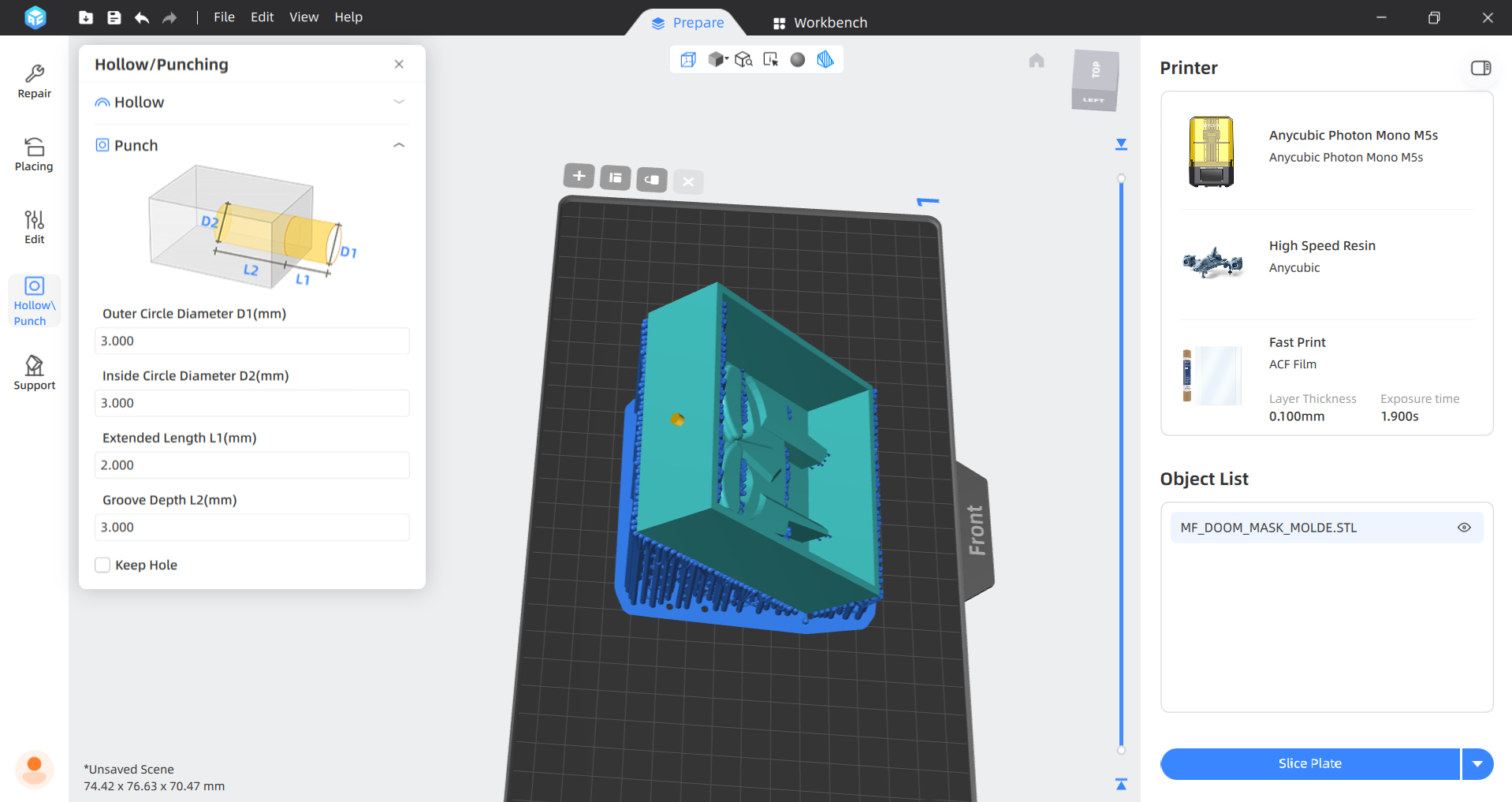The width and height of the screenshot is (1512, 802).
Task: Open the Support tool
Action: [x=34, y=373]
